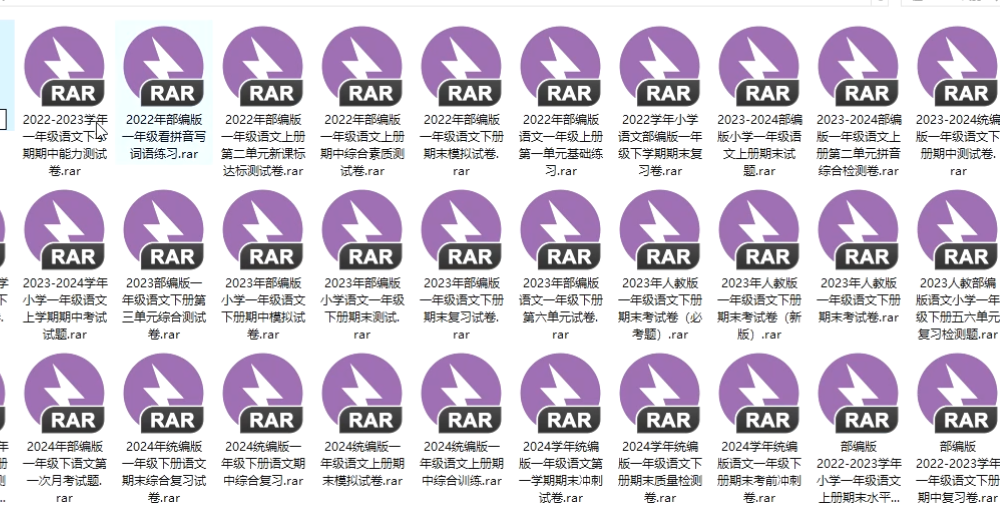Image resolution: width=1000 pixels, height=505 pixels.
Task: Select 2023年人教版期末考试卷（必考题）.rar icon
Action: (x=659, y=231)
